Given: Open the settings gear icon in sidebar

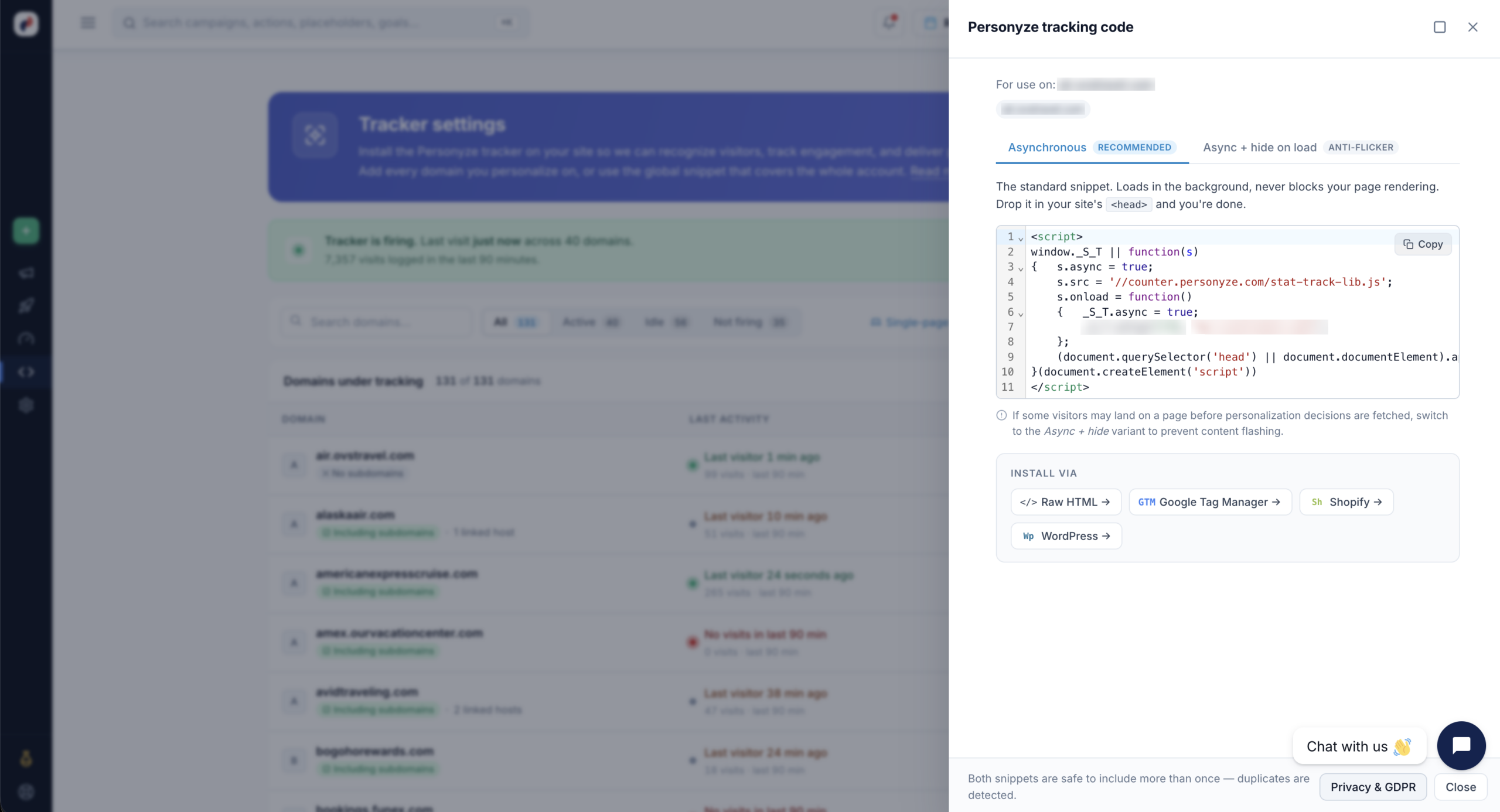Looking at the screenshot, I should [x=26, y=405].
